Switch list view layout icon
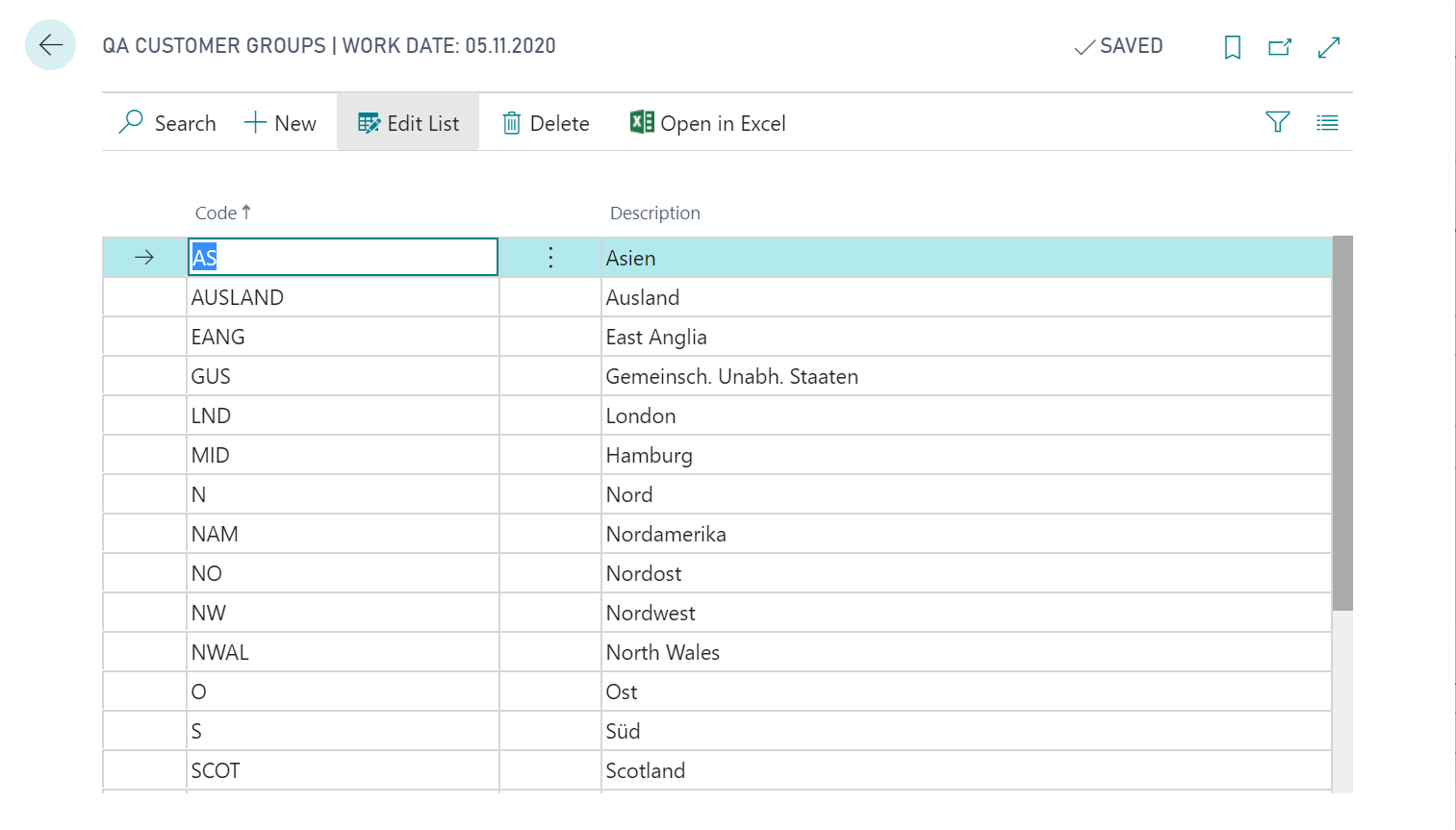 (1327, 122)
